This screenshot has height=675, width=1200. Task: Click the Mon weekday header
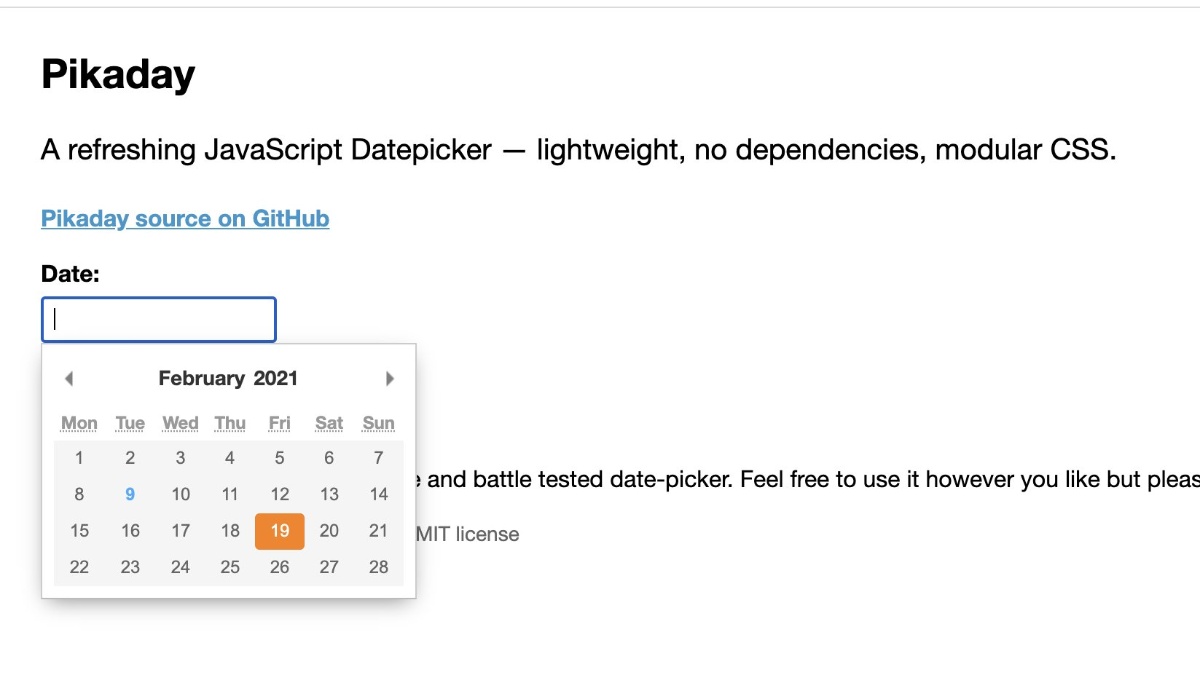tap(80, 423)
